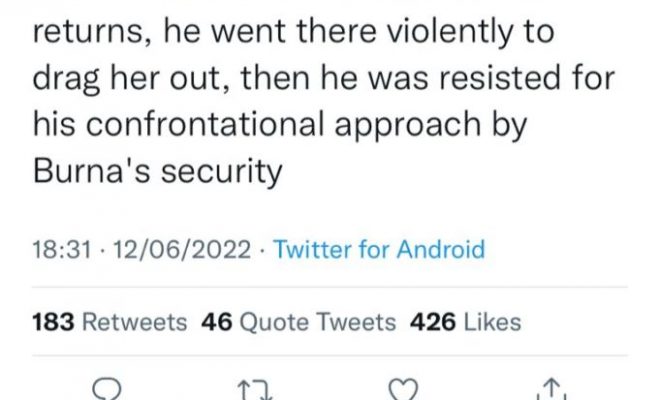Open the Twitter for Android source link
The width and height of the screenshot is (660, 400).
coord(379,249)
